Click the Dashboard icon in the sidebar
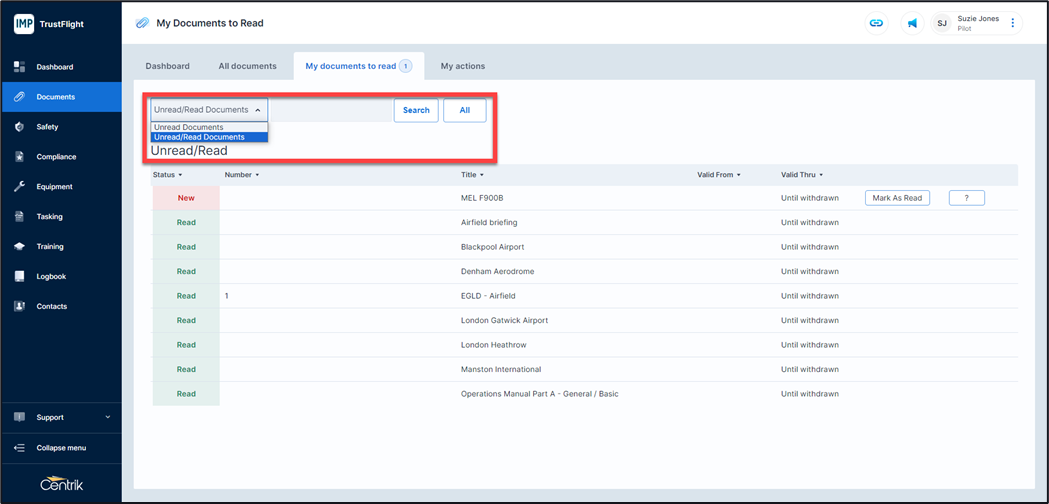Image resolution: width=1049 pixels, height=504 pixels. (x=20, y=67)
